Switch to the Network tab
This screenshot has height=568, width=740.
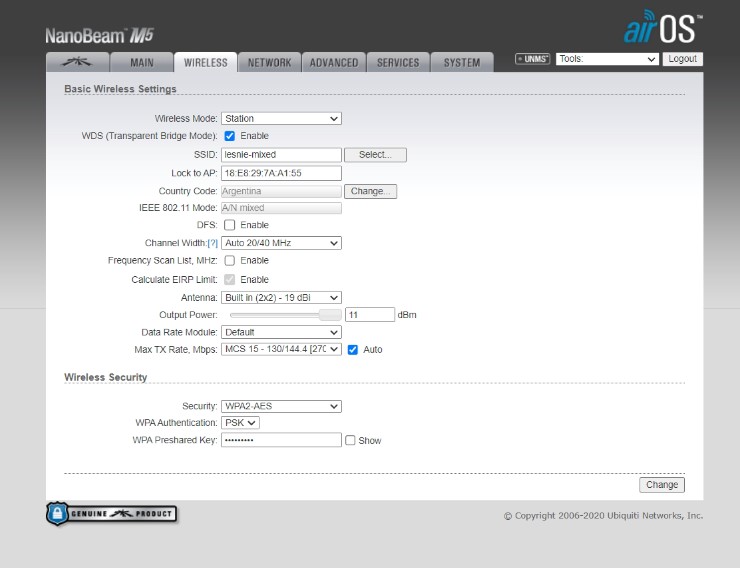(x=269, y=62)
